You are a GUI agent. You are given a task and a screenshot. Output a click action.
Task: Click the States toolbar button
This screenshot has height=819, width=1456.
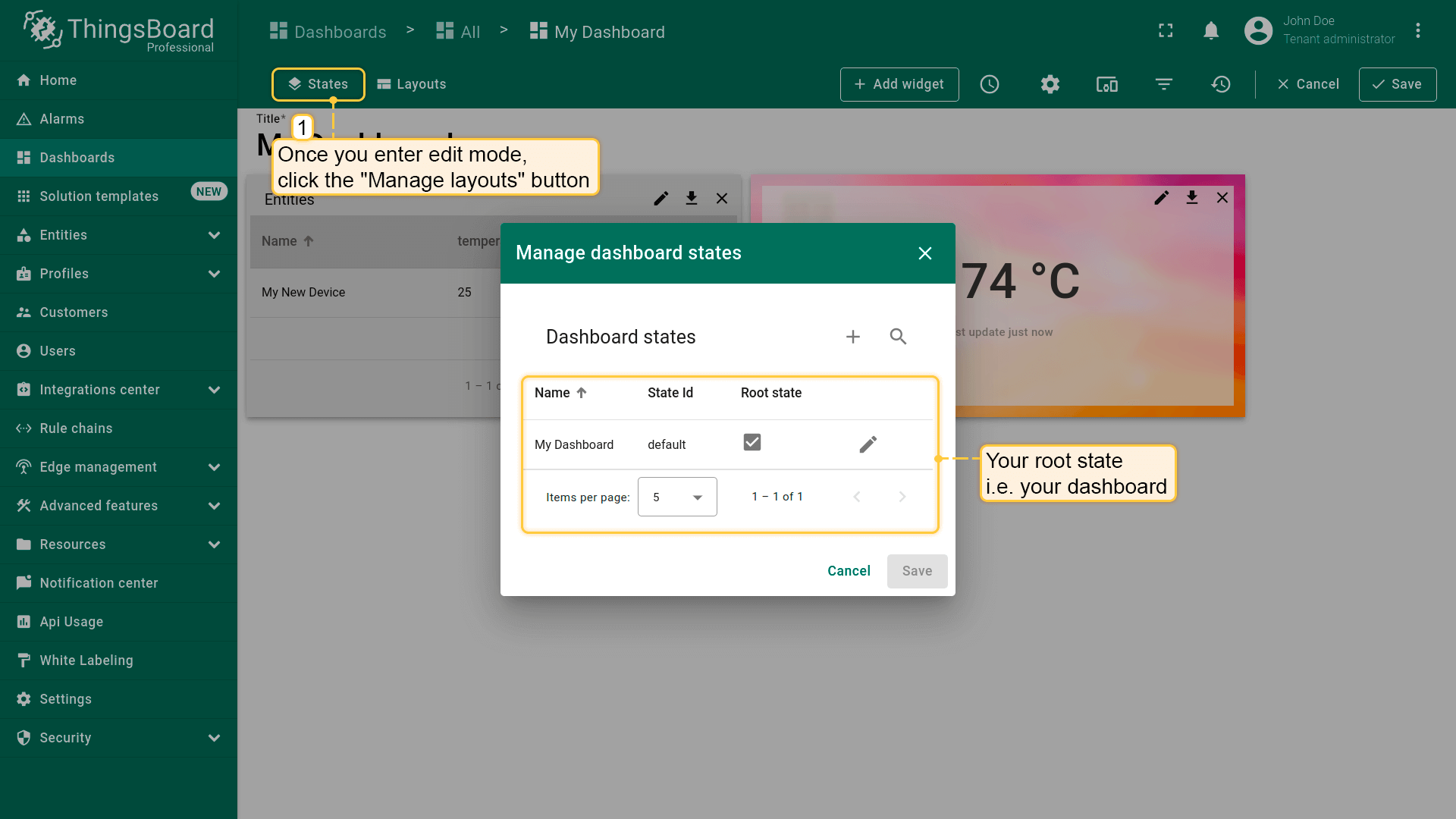318,84
